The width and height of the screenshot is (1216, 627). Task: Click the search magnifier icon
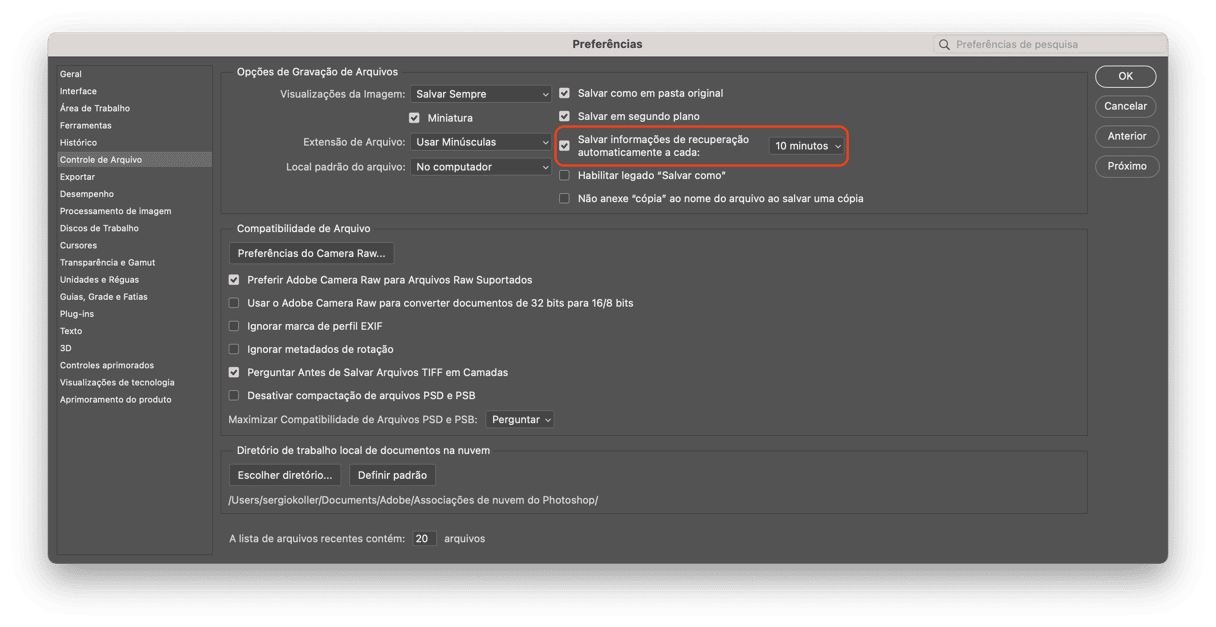click(x=944, y=44)
